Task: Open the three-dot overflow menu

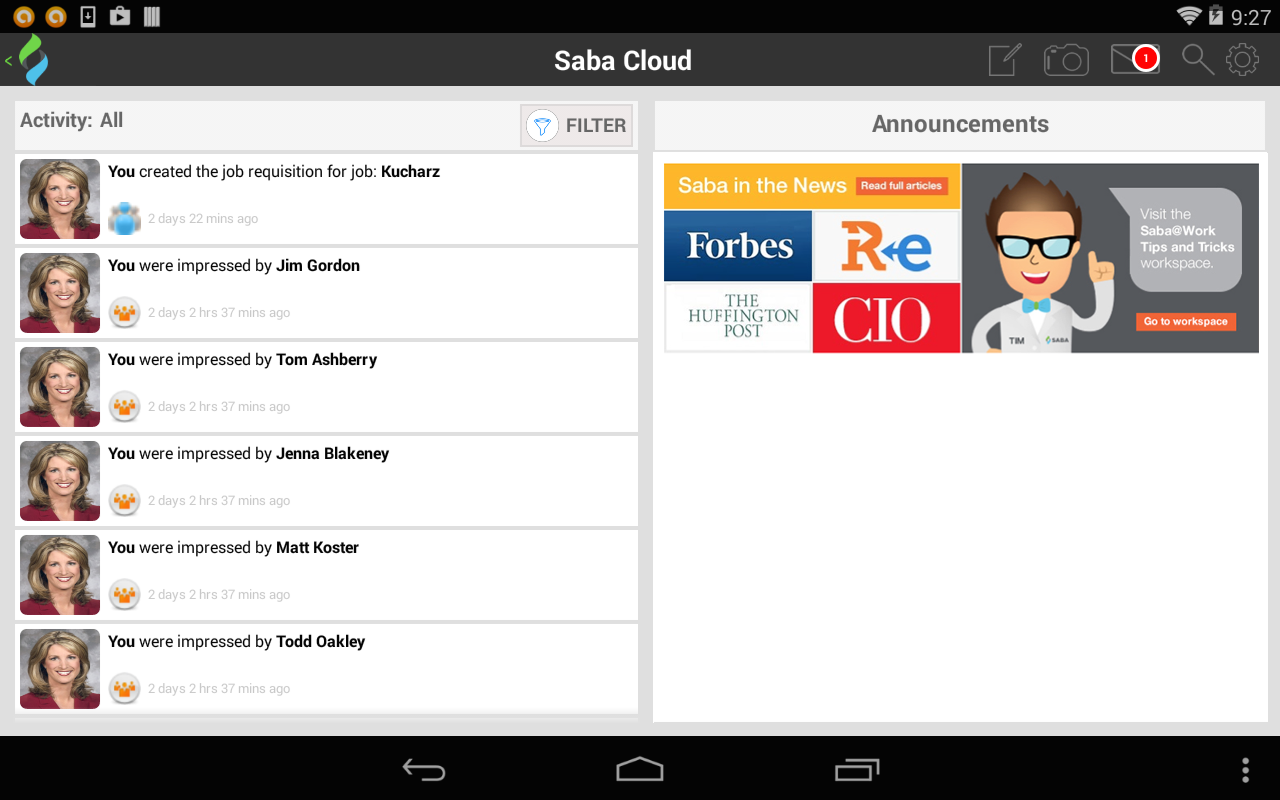Action: 1245,769
